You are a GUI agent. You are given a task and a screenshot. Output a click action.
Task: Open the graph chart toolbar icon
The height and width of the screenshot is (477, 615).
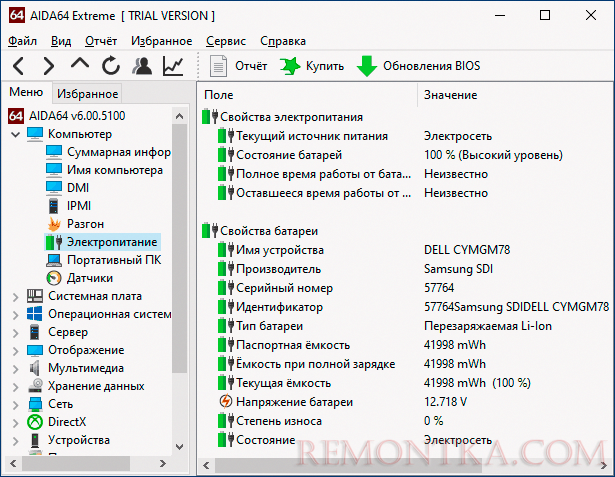[x=173, y=66]
